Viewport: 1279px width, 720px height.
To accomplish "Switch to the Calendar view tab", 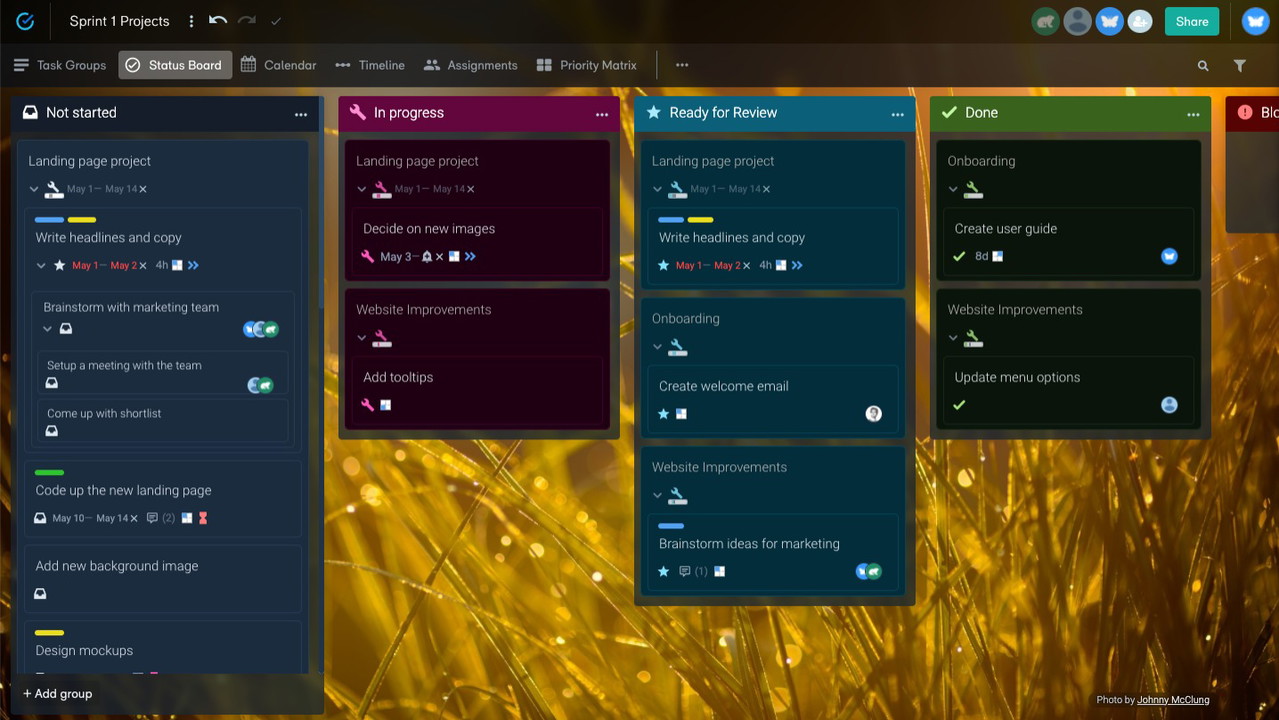I will coord(278,65).
